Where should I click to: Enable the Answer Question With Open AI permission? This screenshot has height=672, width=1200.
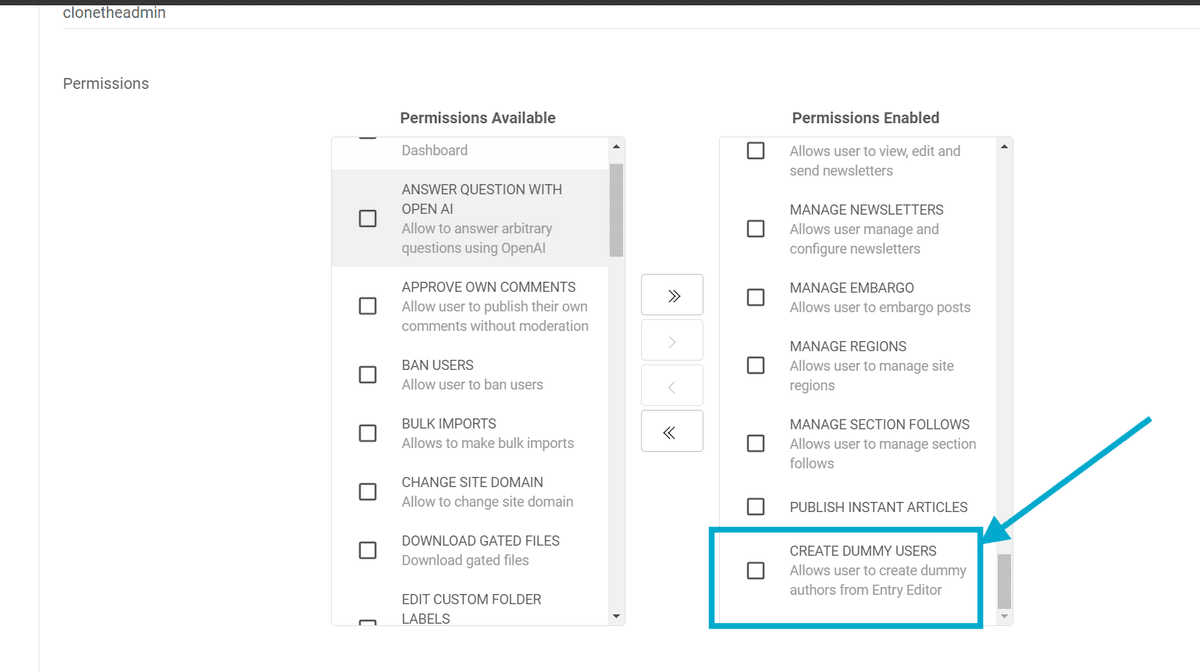point(368,218)
